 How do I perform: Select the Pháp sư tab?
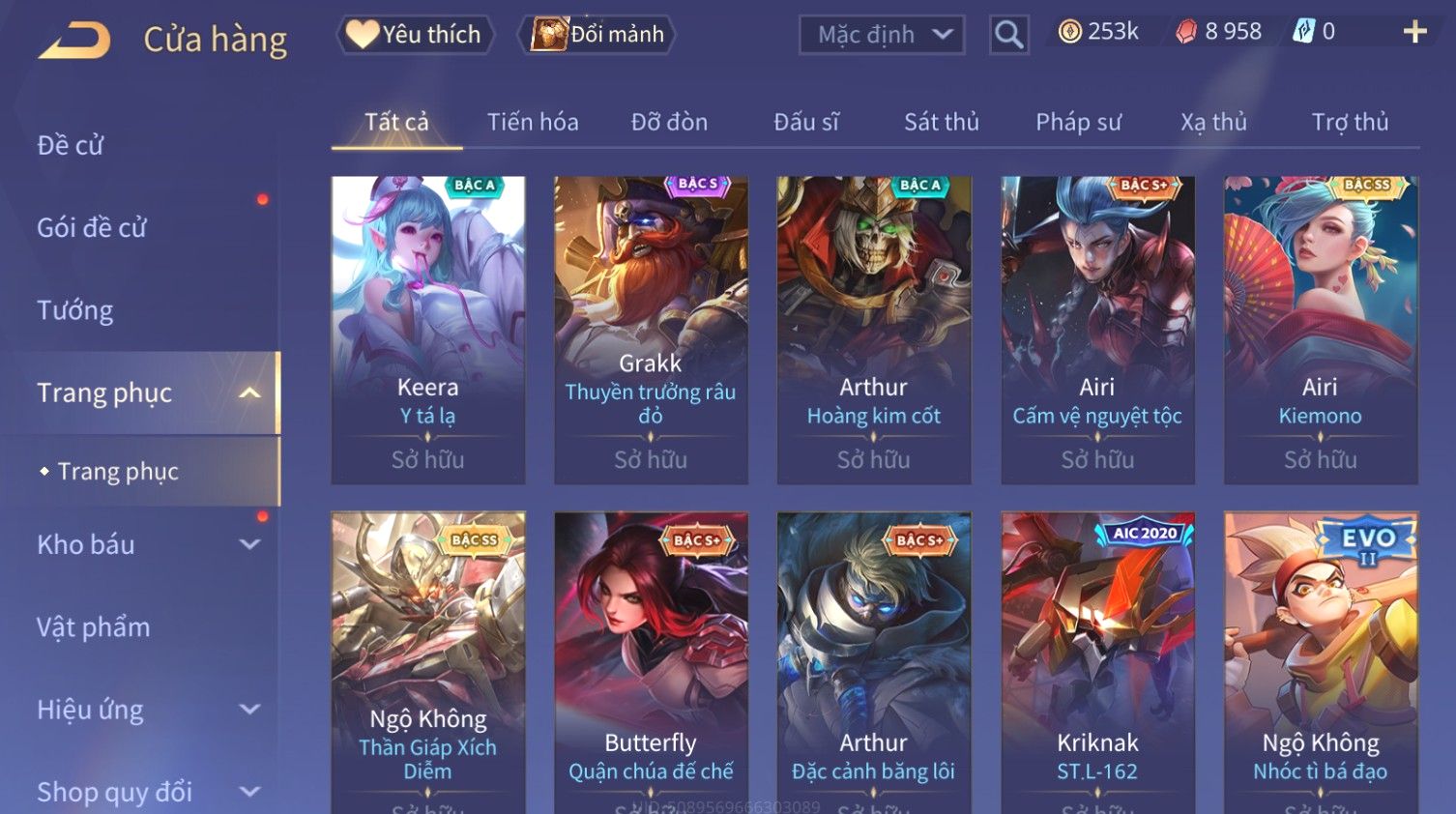click(1078, 122)
